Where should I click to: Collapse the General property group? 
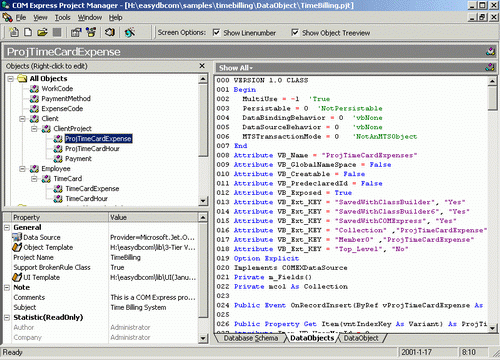point(7,227)
